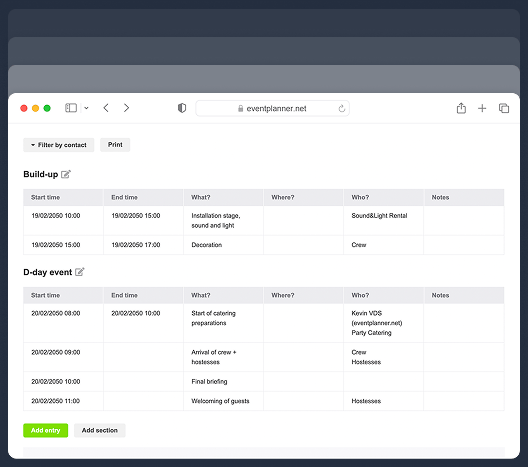Image resolution: width=528 pixels, height=467 pixels.
Task: Select the 'Decoration' cell
Action: tap(224, 245)
